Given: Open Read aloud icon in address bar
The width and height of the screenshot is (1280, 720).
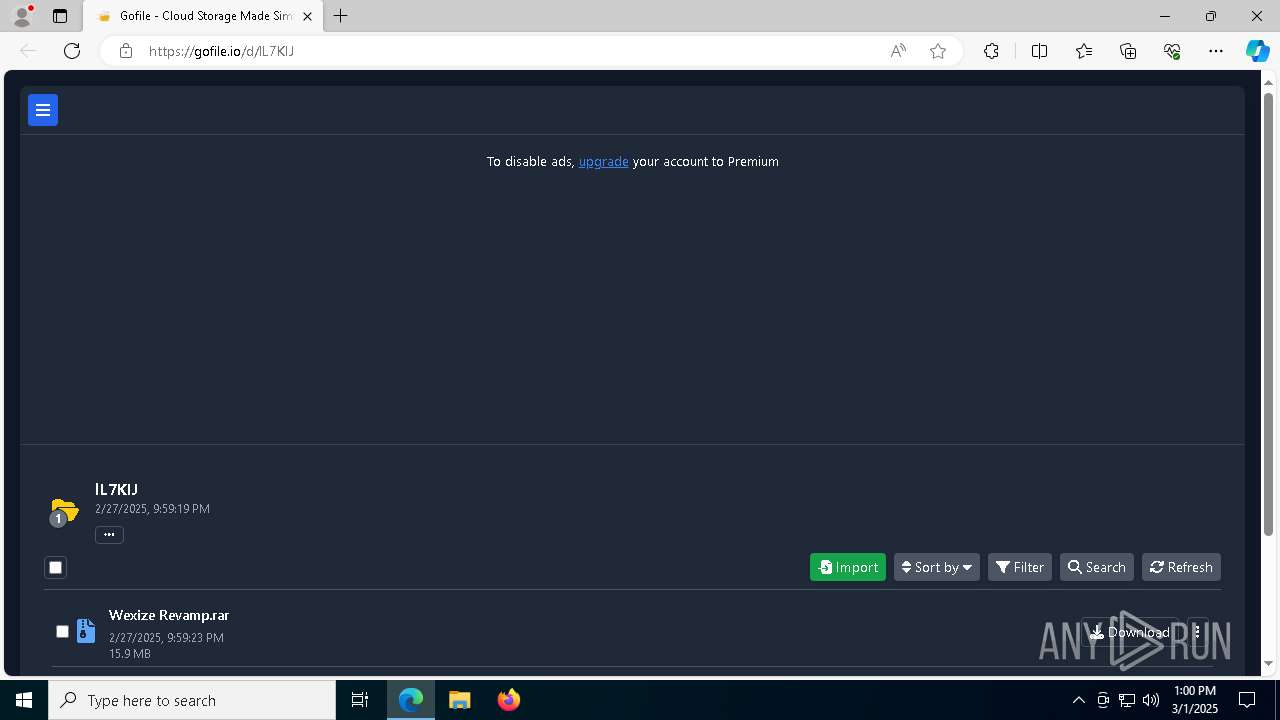Looking at the screenshot, I should pos(898,51).
